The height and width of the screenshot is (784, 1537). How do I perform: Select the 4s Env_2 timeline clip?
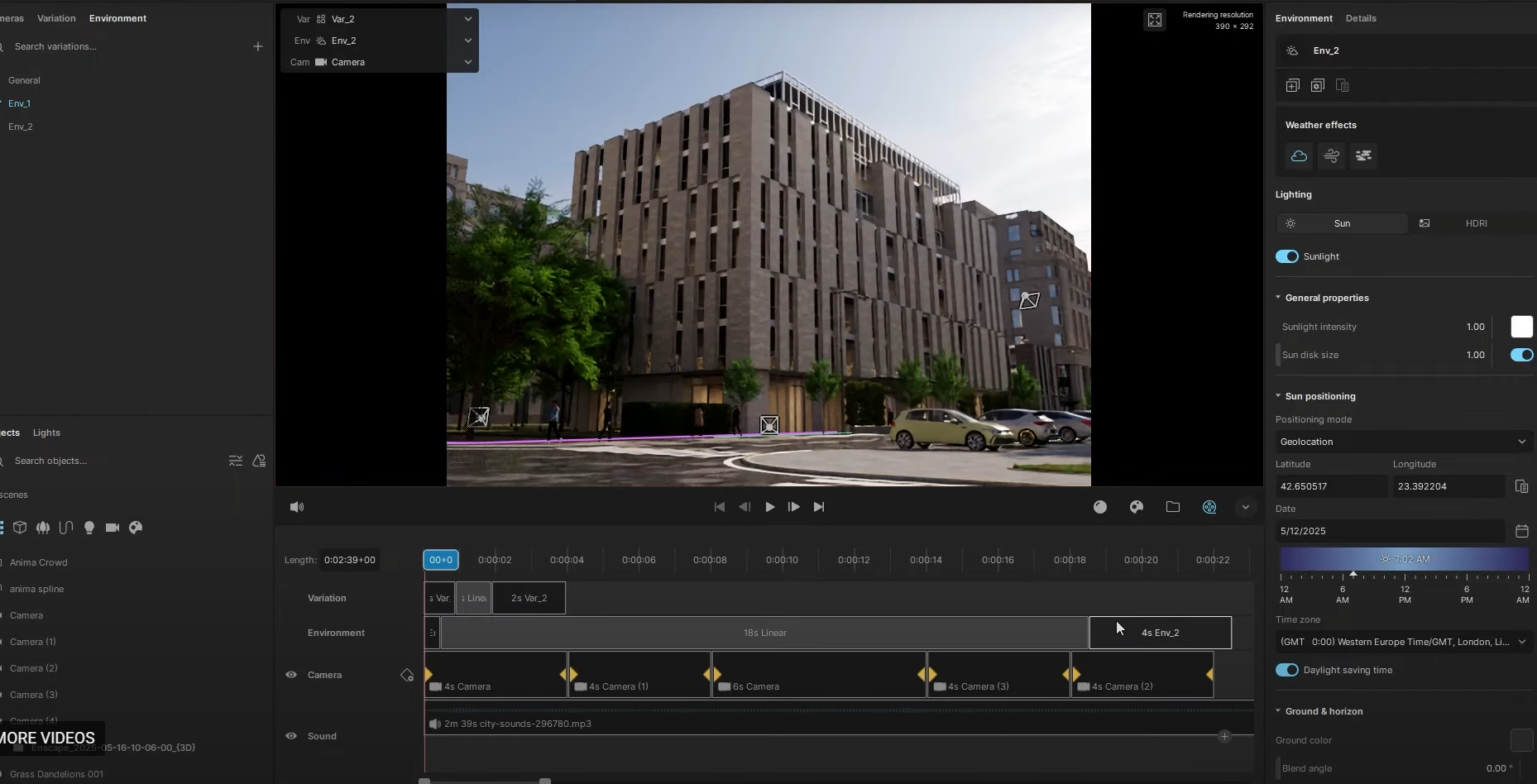point(1160,633)
